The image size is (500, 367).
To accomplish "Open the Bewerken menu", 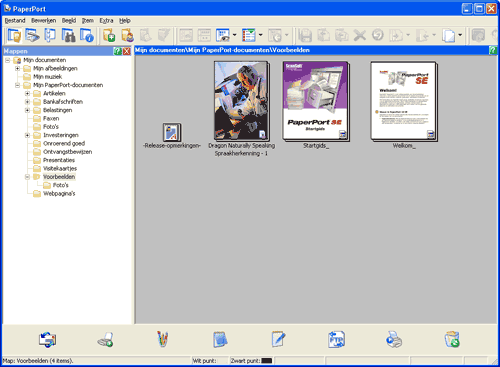I will (43, 21).
